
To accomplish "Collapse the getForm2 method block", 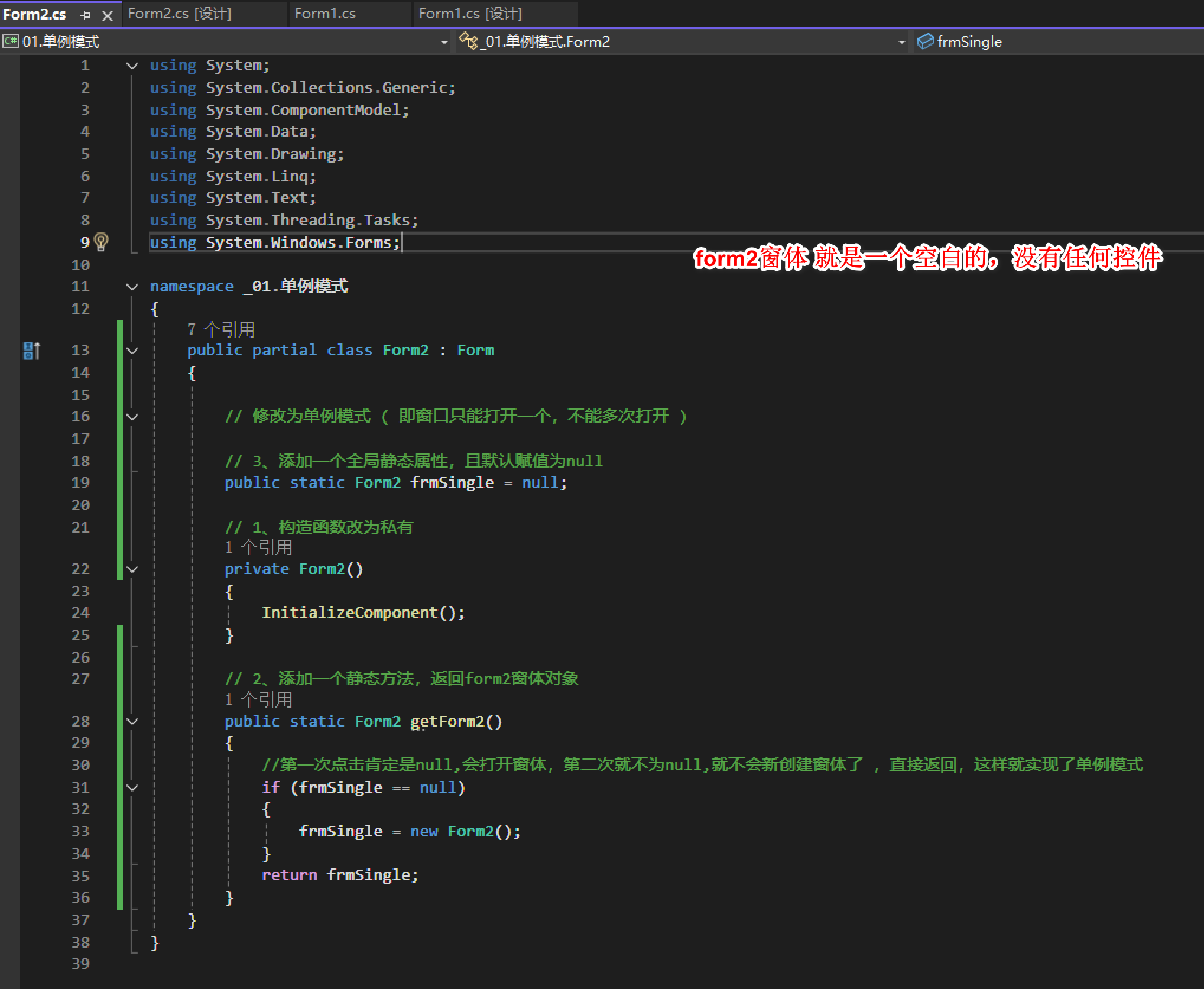I will pyautogui.click(x=132, y=722).
